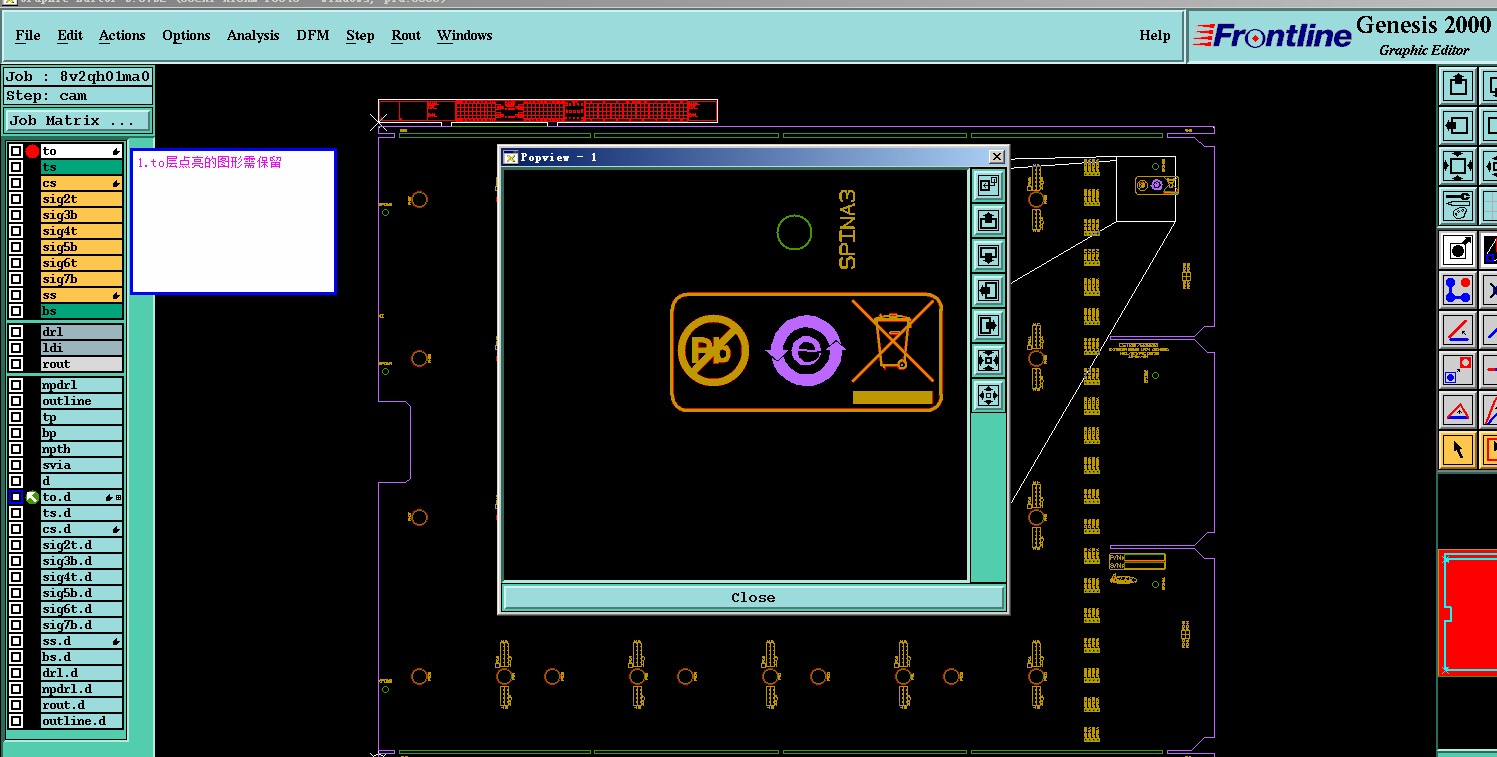The height and width of the screenshot is (757, 1497).
Task: Open the Actions menu
Action: tap(122, 35)
